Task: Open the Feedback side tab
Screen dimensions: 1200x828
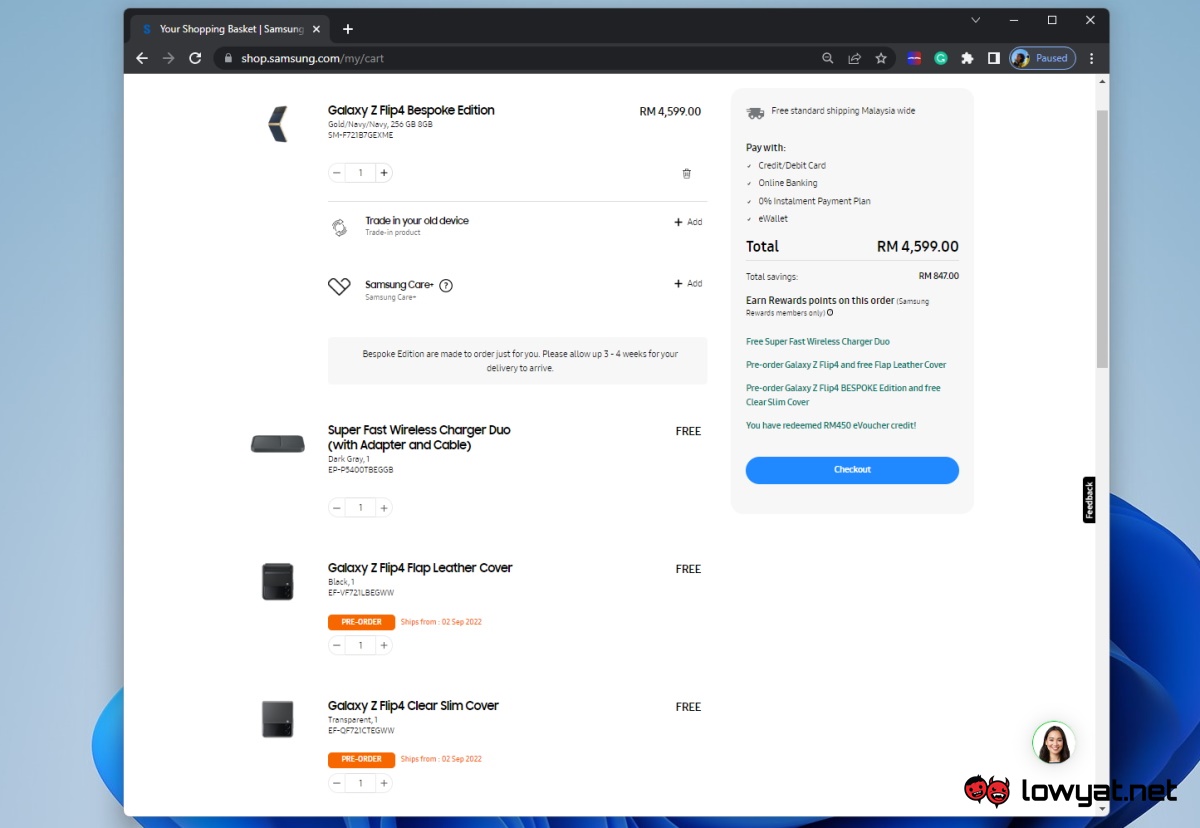Action: (x=1089, y=500)
